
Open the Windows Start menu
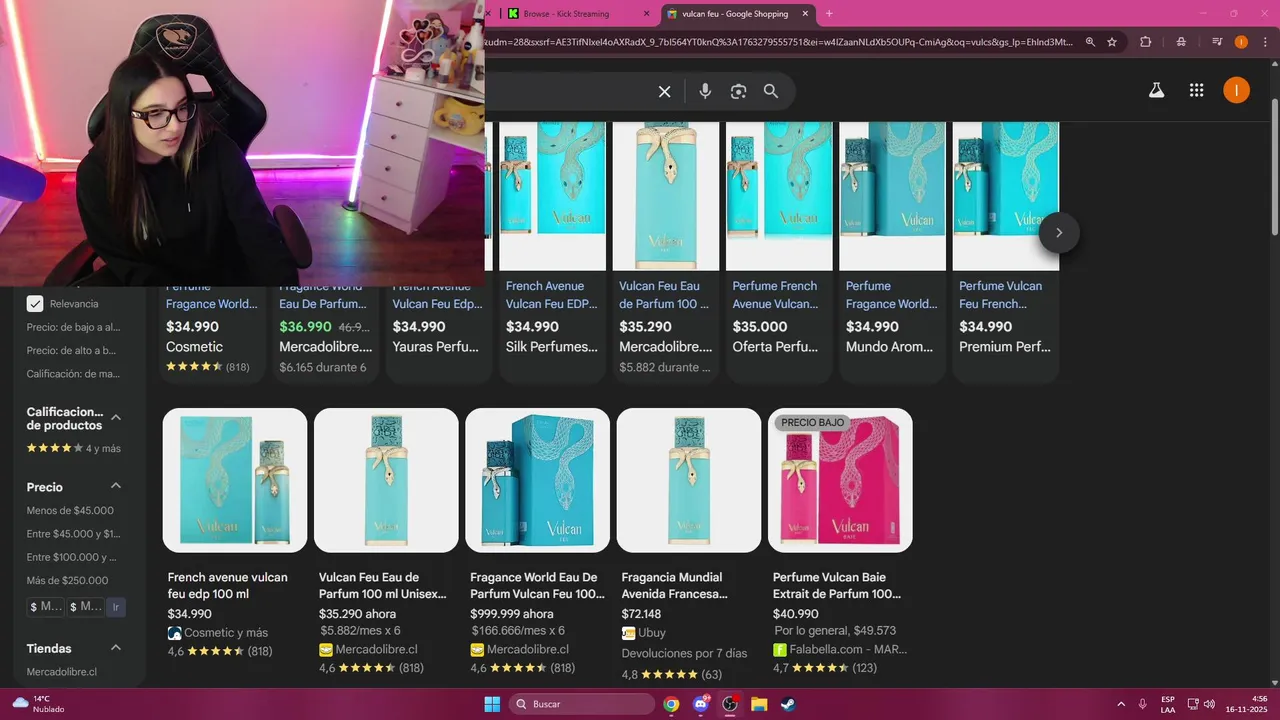pyautogui.click(x=492, y=704)
